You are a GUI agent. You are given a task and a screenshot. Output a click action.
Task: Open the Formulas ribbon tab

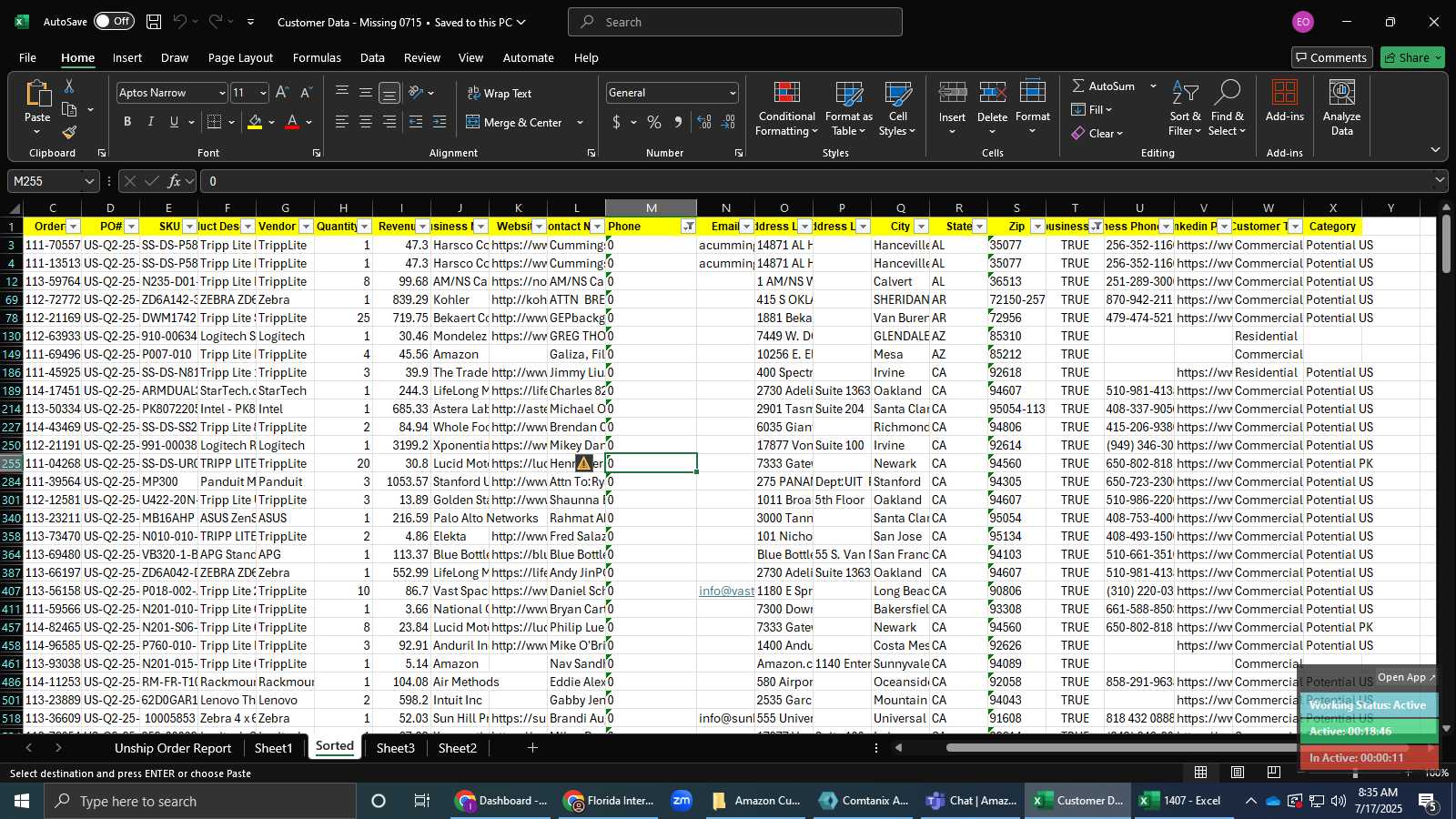317,57
